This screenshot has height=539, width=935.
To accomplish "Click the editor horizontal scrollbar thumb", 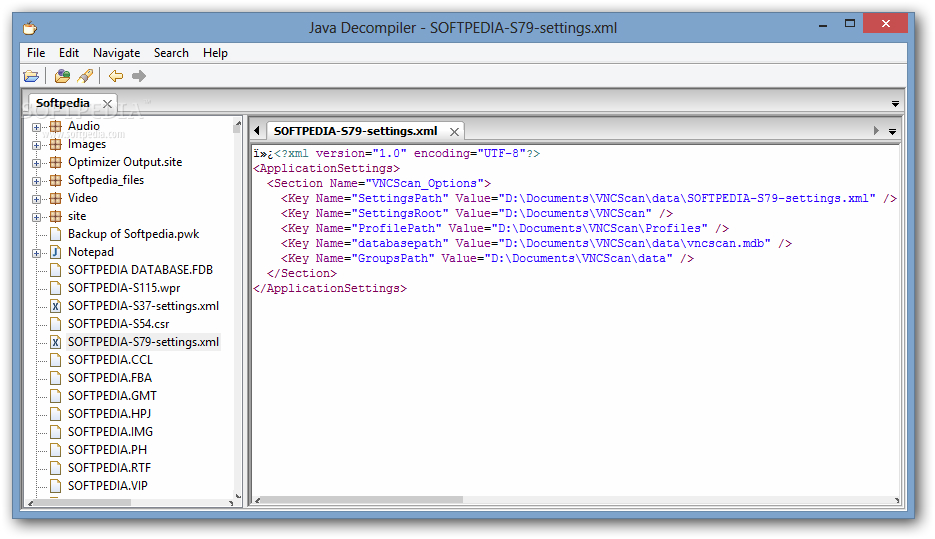I will 360,499.
